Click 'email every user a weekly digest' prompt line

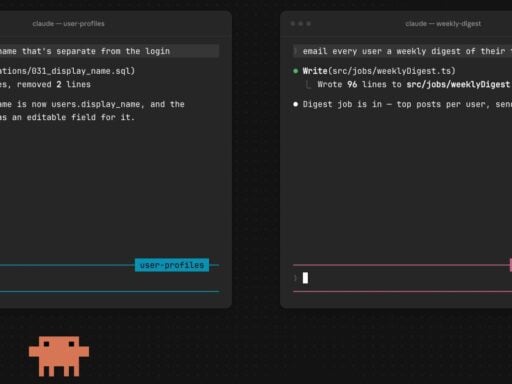tap(402, 51)
